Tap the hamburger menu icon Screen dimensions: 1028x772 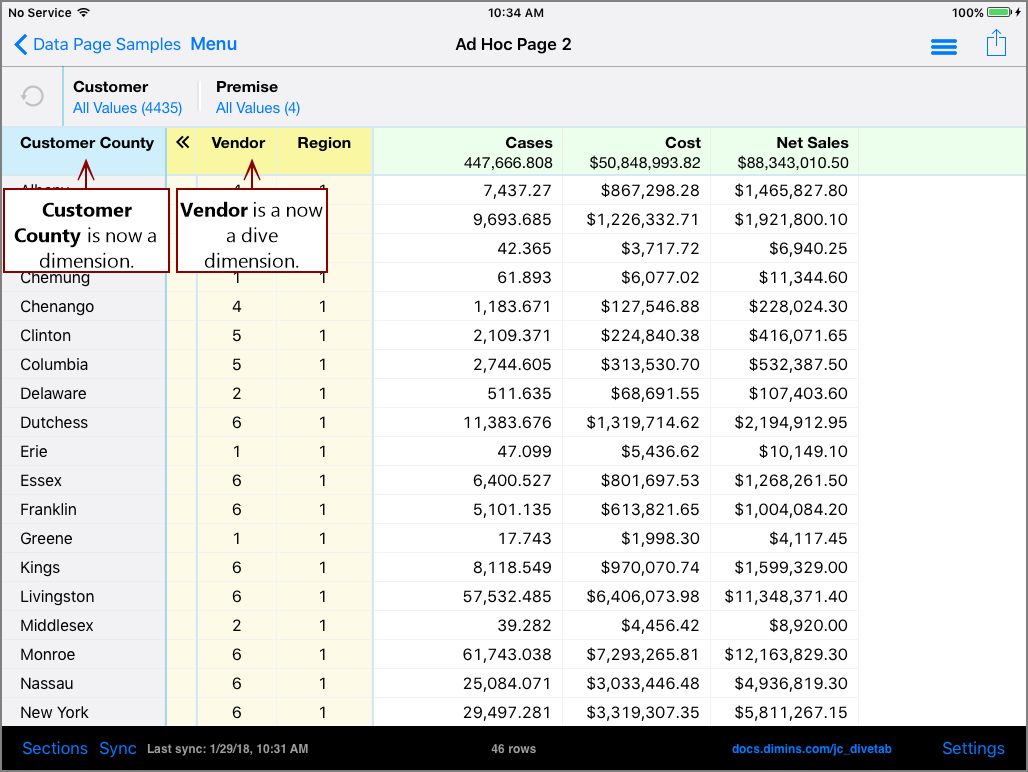(x=943, y=47)
